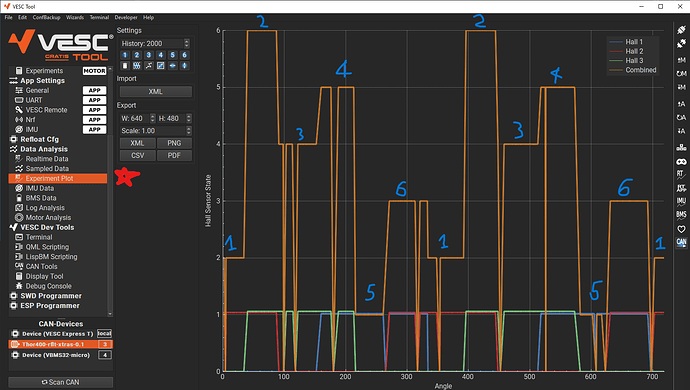Click the sidebar tree scrollbar

[110, 191]
